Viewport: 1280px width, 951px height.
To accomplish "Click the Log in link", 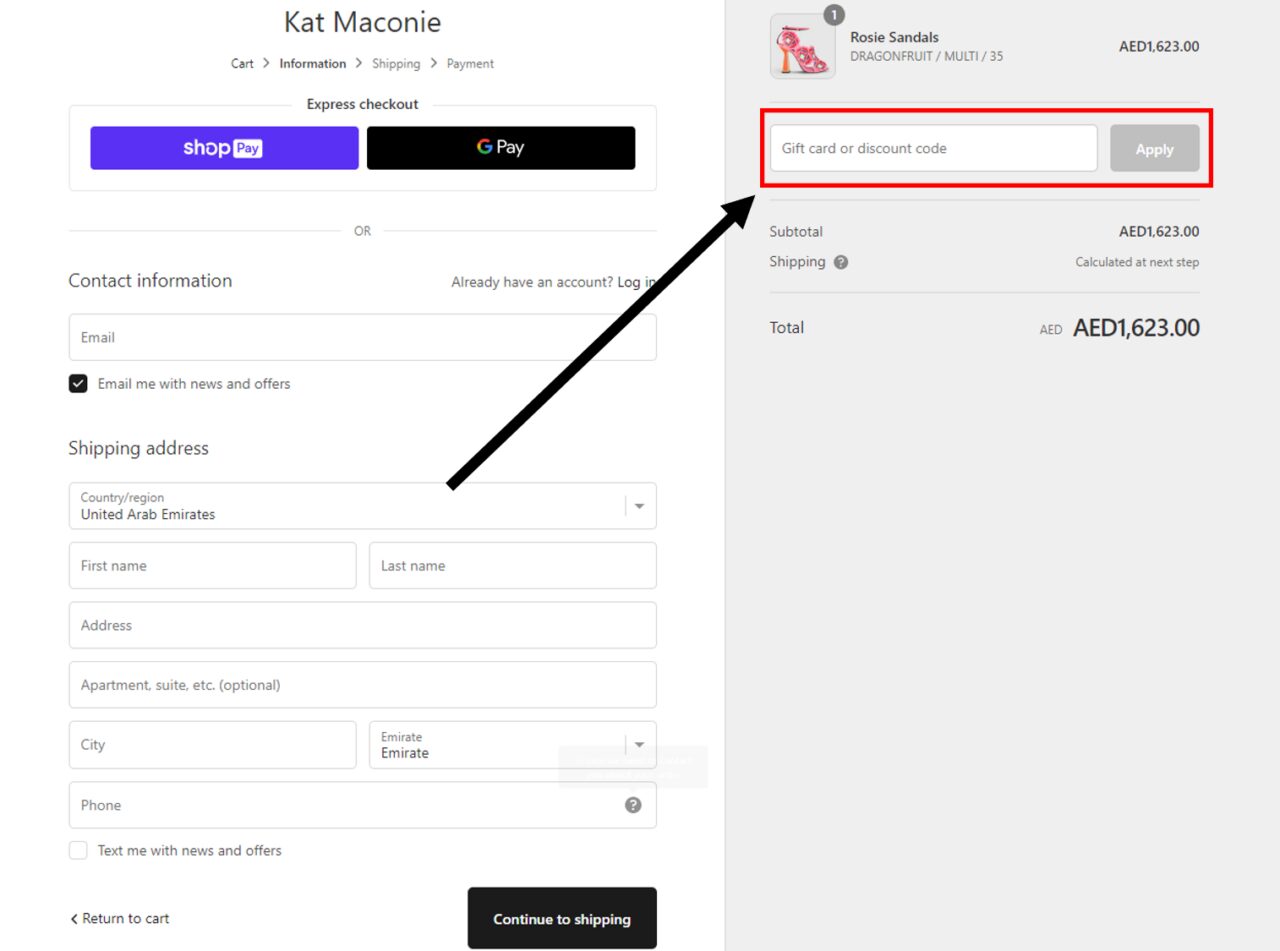I will (637, 283).
